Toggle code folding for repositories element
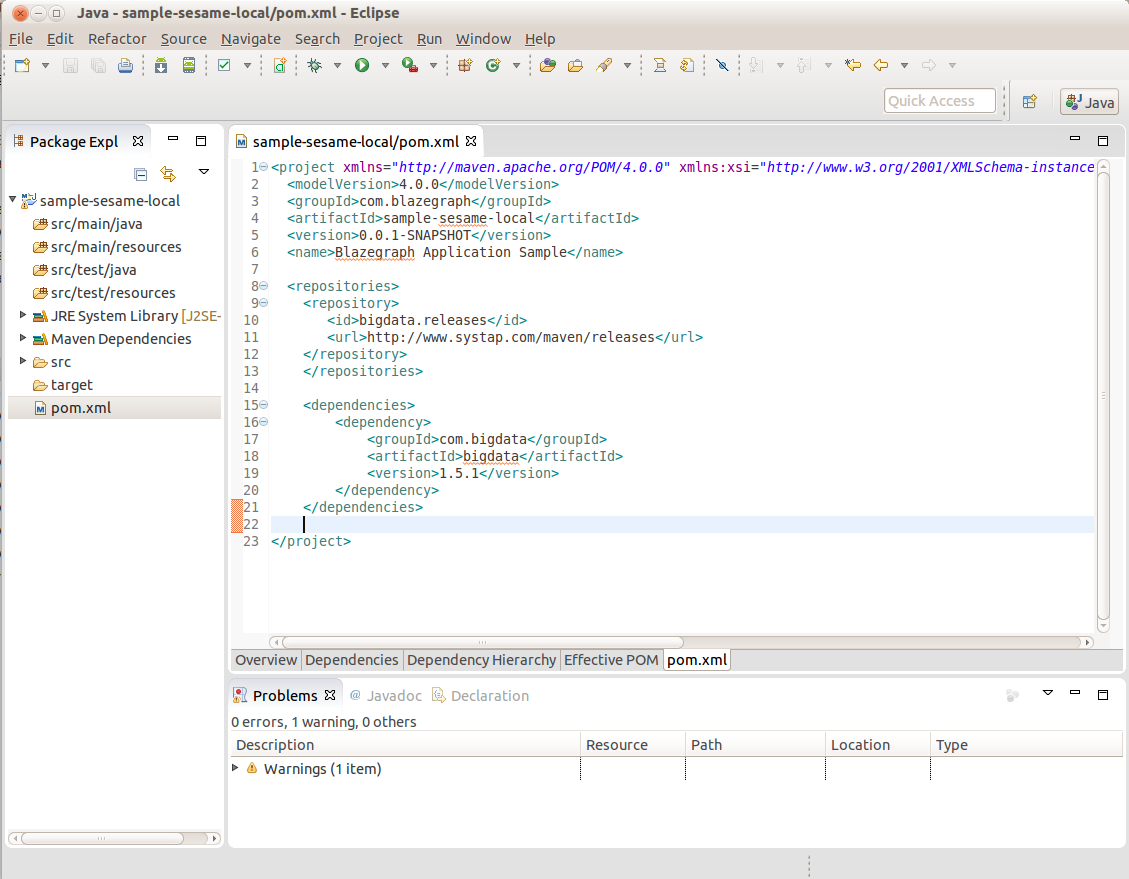The image size is (1129, 879). tap(264, 287)
